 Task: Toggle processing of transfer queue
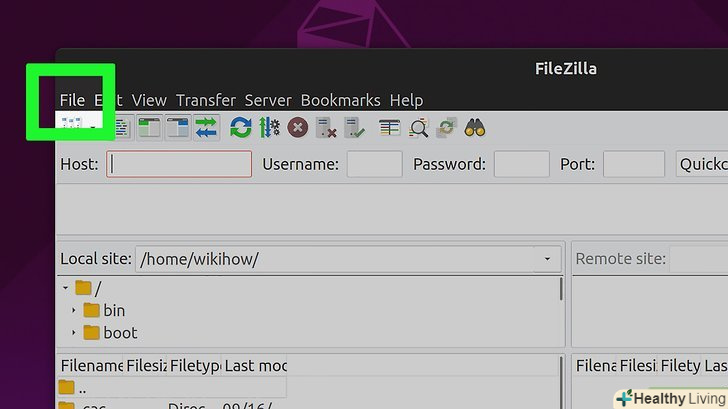click(269, 128)
